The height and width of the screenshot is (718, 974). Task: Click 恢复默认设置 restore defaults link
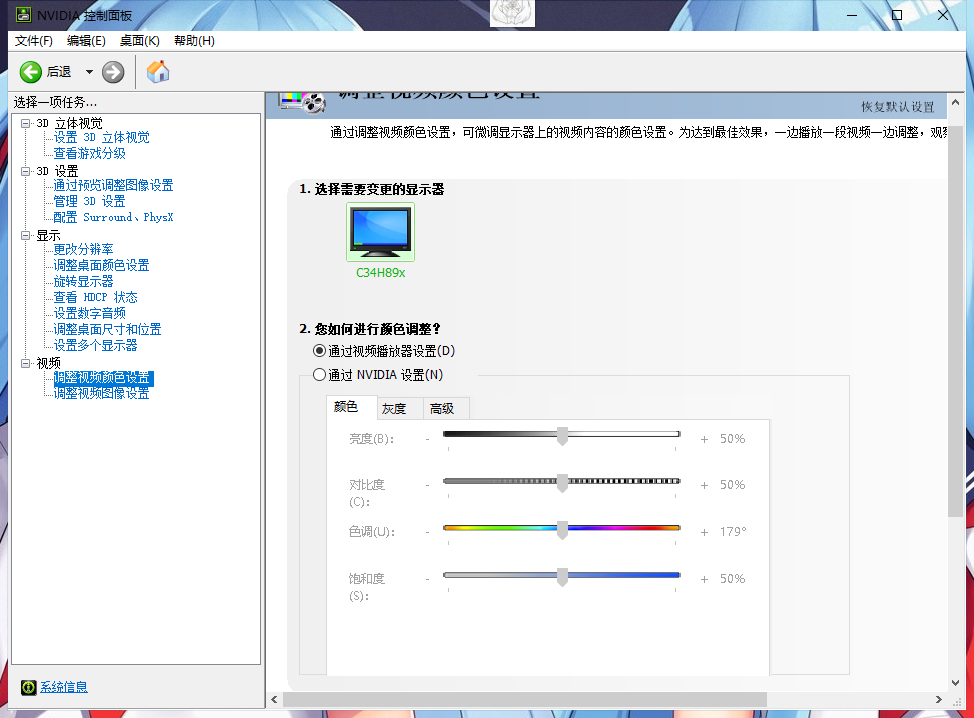[898, 107]
